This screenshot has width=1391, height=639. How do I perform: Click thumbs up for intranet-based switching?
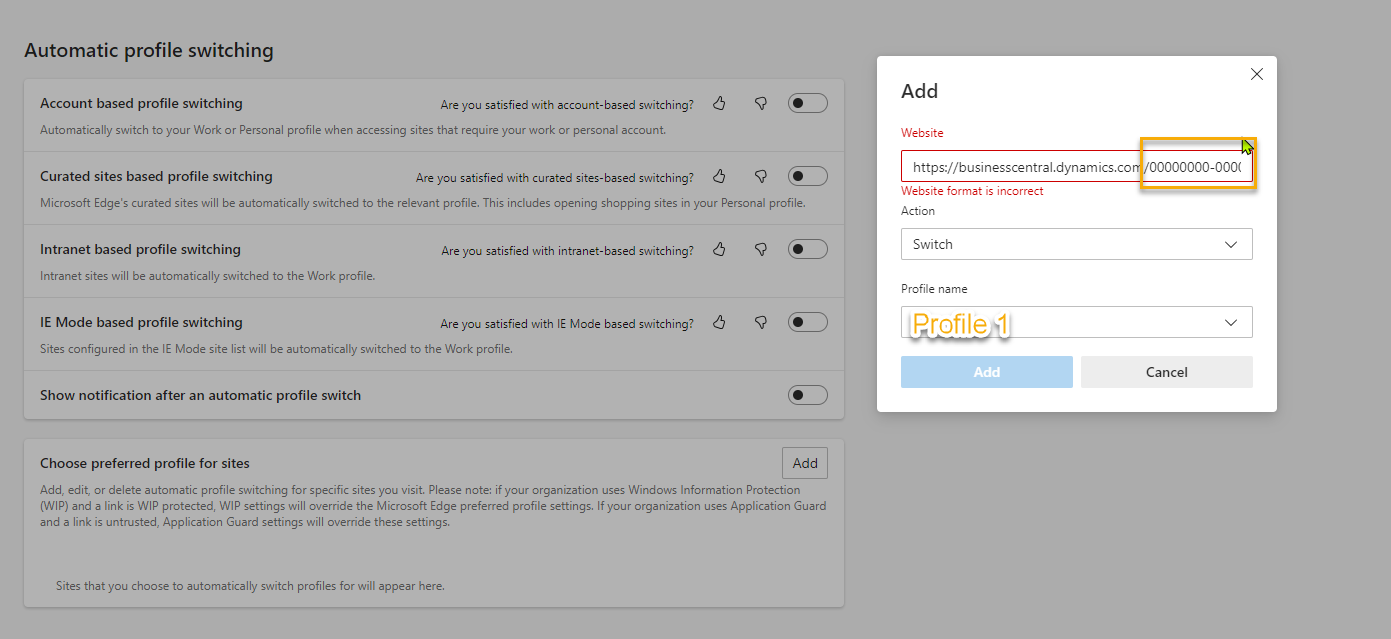(719, 248)
